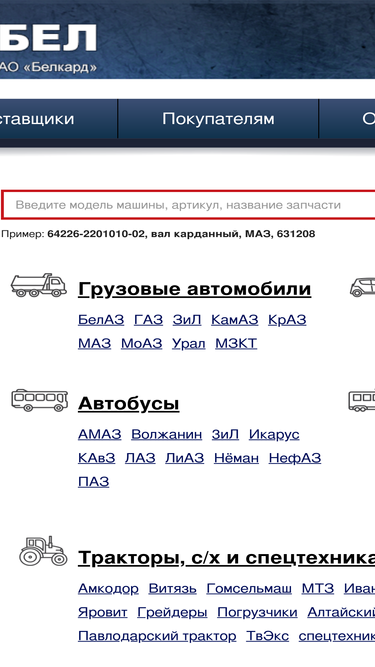Viewport: 375px width, 667px height.
Task: Select the Гомсельмаш link
Action: click(x=249, y=589)
